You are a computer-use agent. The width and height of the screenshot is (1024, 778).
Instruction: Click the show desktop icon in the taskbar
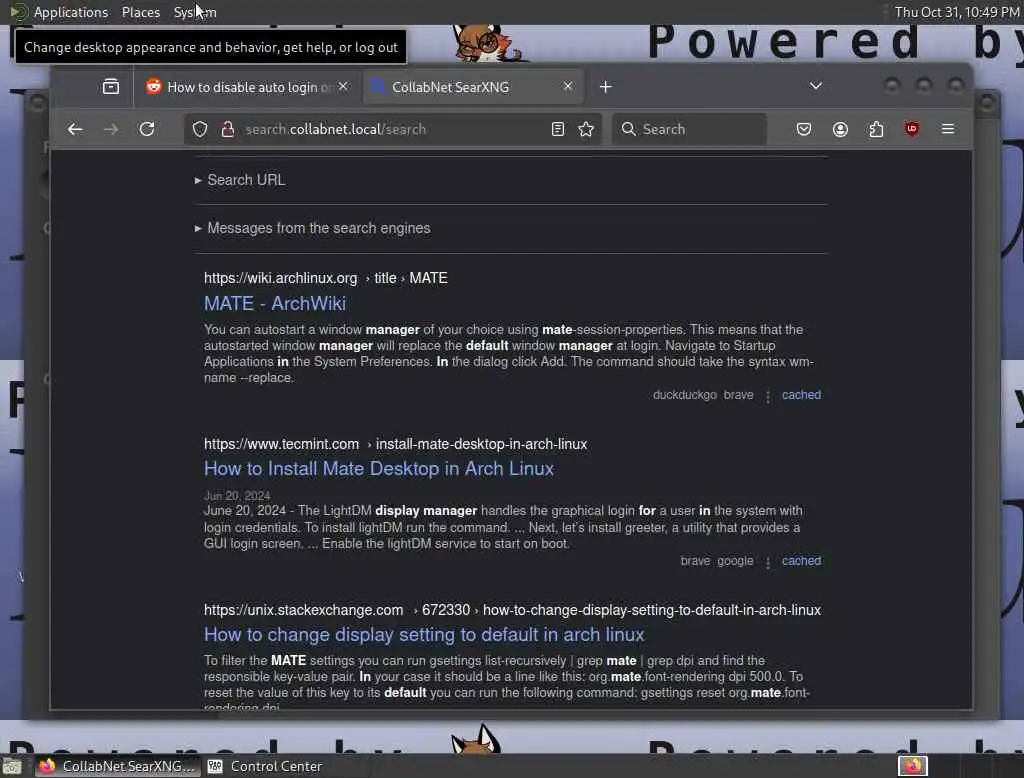[12, 766]
